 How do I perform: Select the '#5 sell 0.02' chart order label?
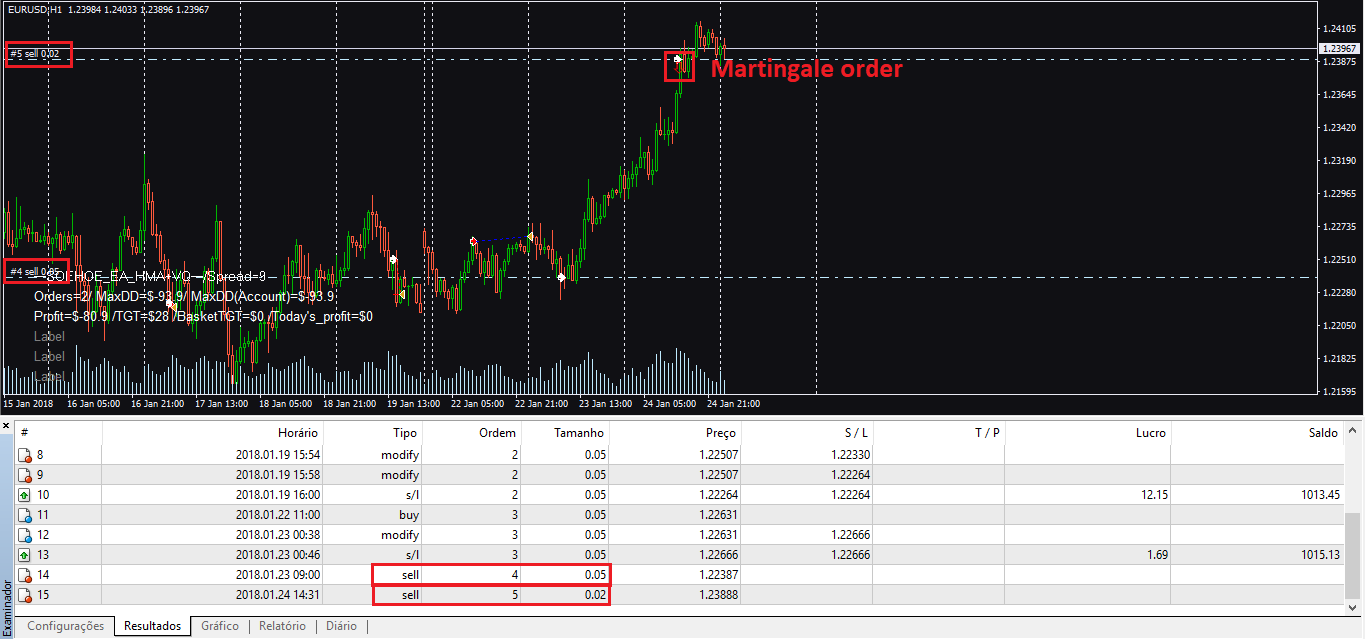(x=36, y=53)
